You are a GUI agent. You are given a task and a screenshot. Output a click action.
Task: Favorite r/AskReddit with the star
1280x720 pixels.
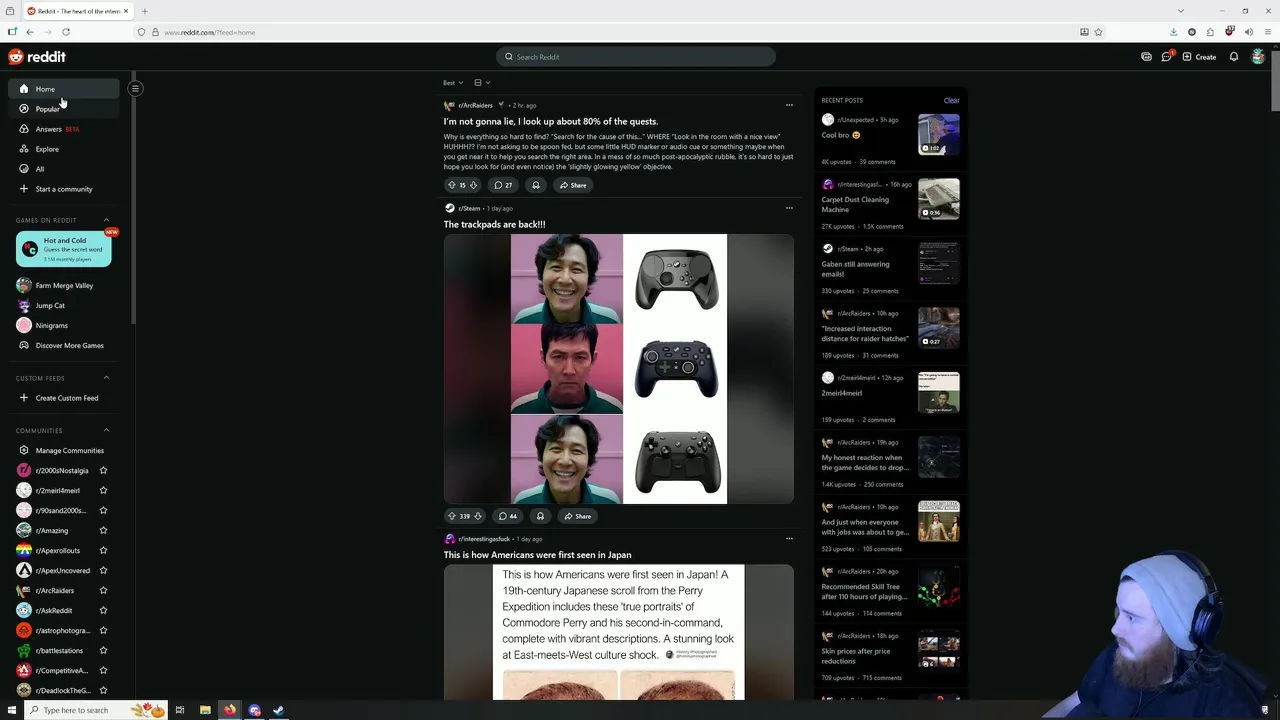(103, 610)
